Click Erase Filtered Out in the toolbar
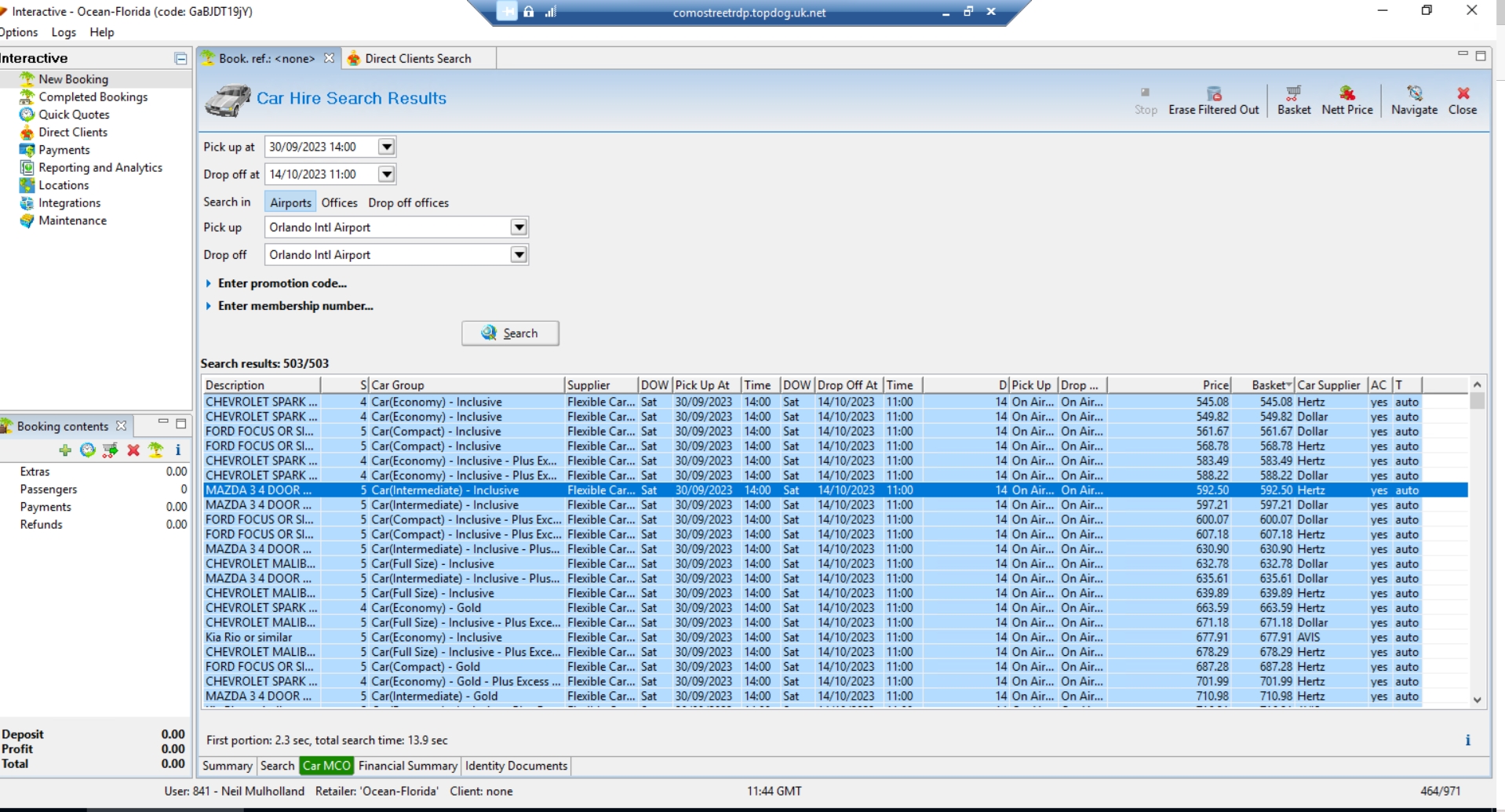The width and height of the screenshot is (1505, 812). coord(1213,101)
